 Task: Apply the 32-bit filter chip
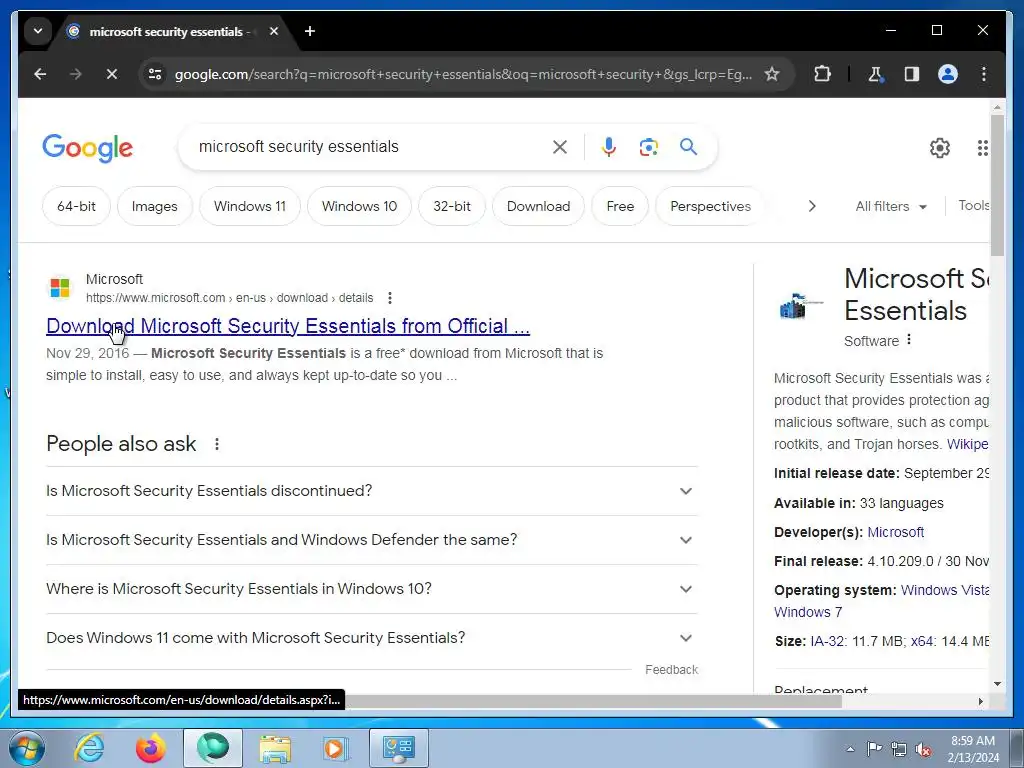452,206
